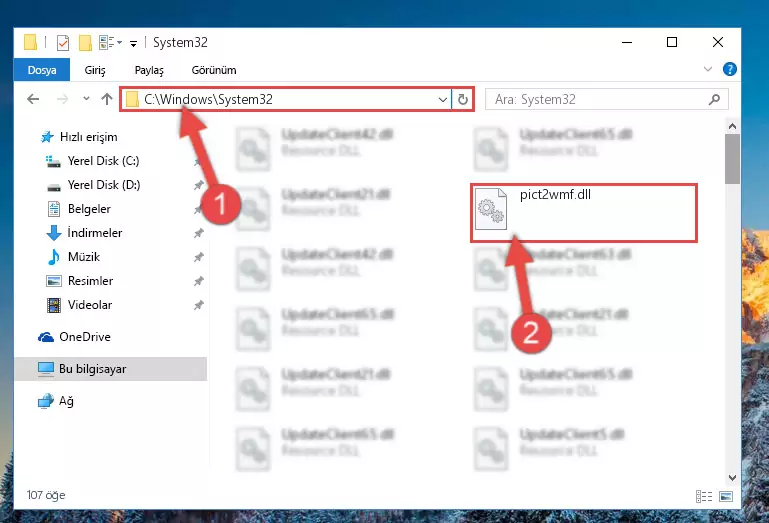Click the search magnifier icon
This screenshot has height=523, width=769.
715,100
